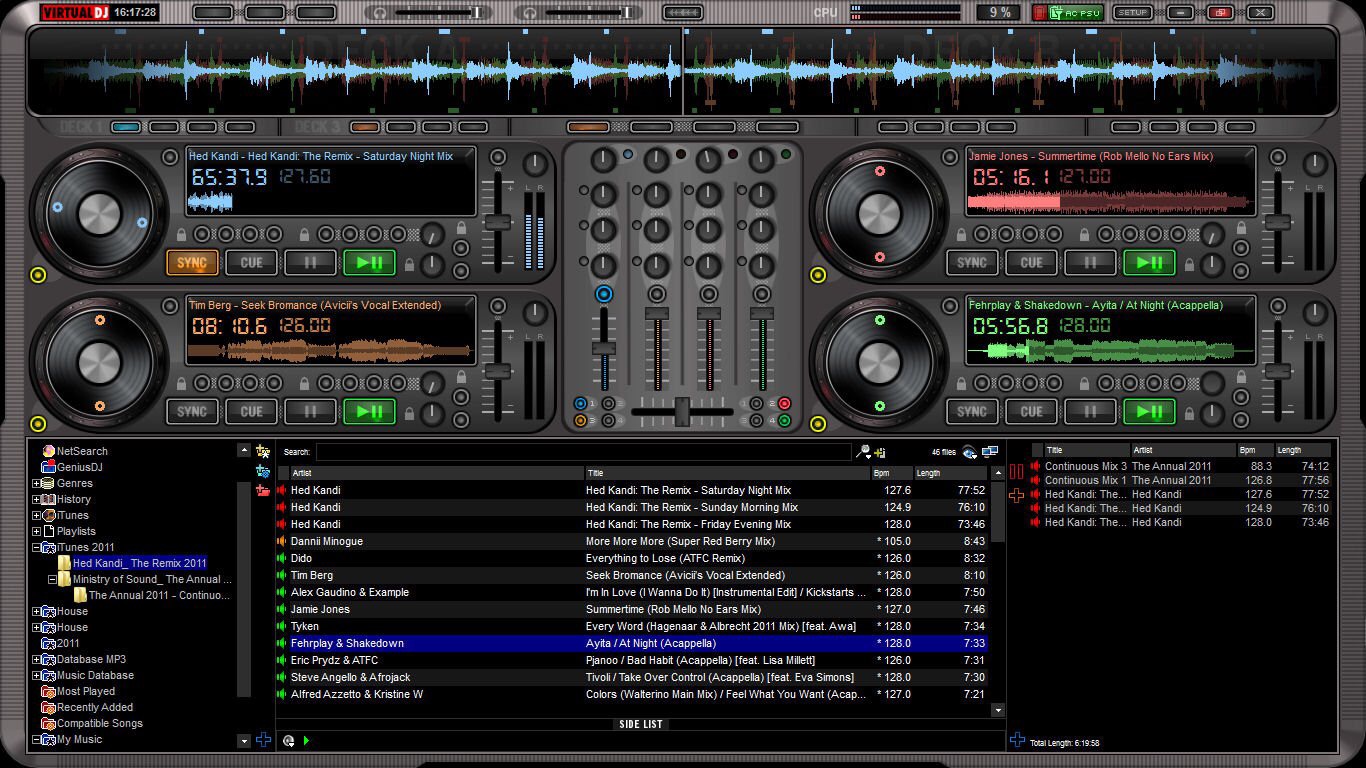Click the pause button on Tim Berg deck

(310, 411)
